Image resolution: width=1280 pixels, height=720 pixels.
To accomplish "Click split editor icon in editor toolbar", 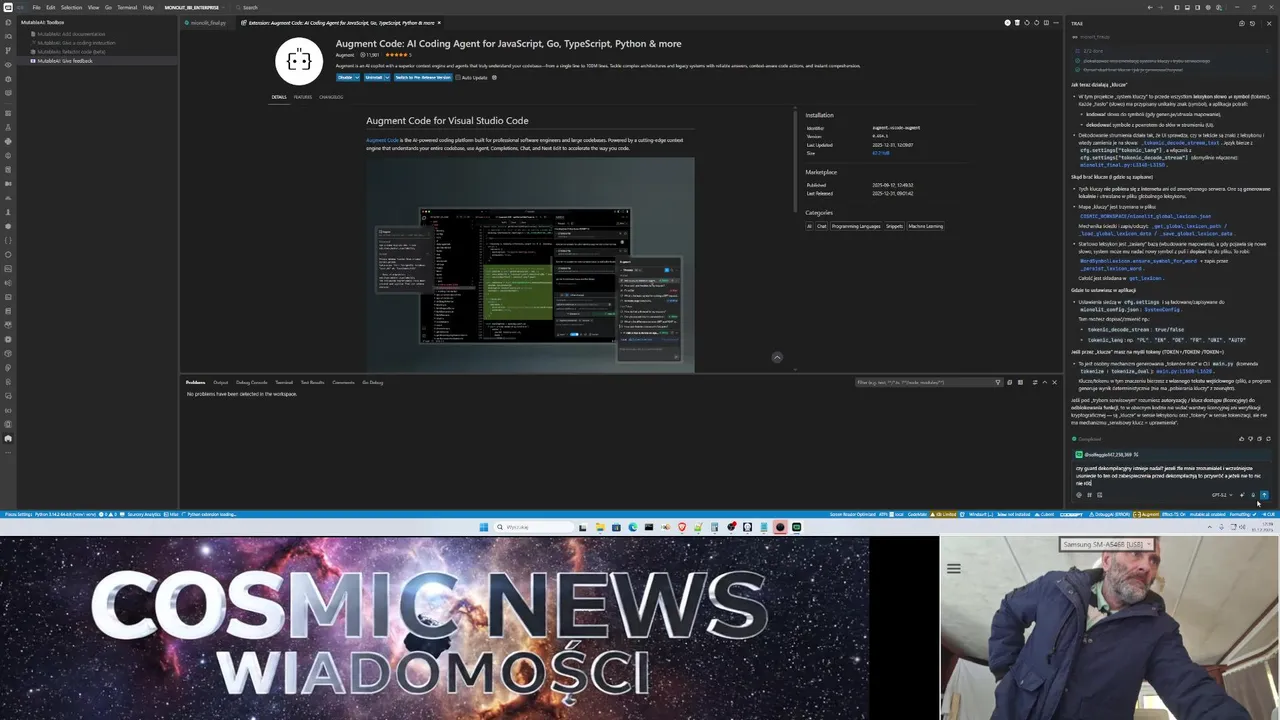I will pos(1046,23).
